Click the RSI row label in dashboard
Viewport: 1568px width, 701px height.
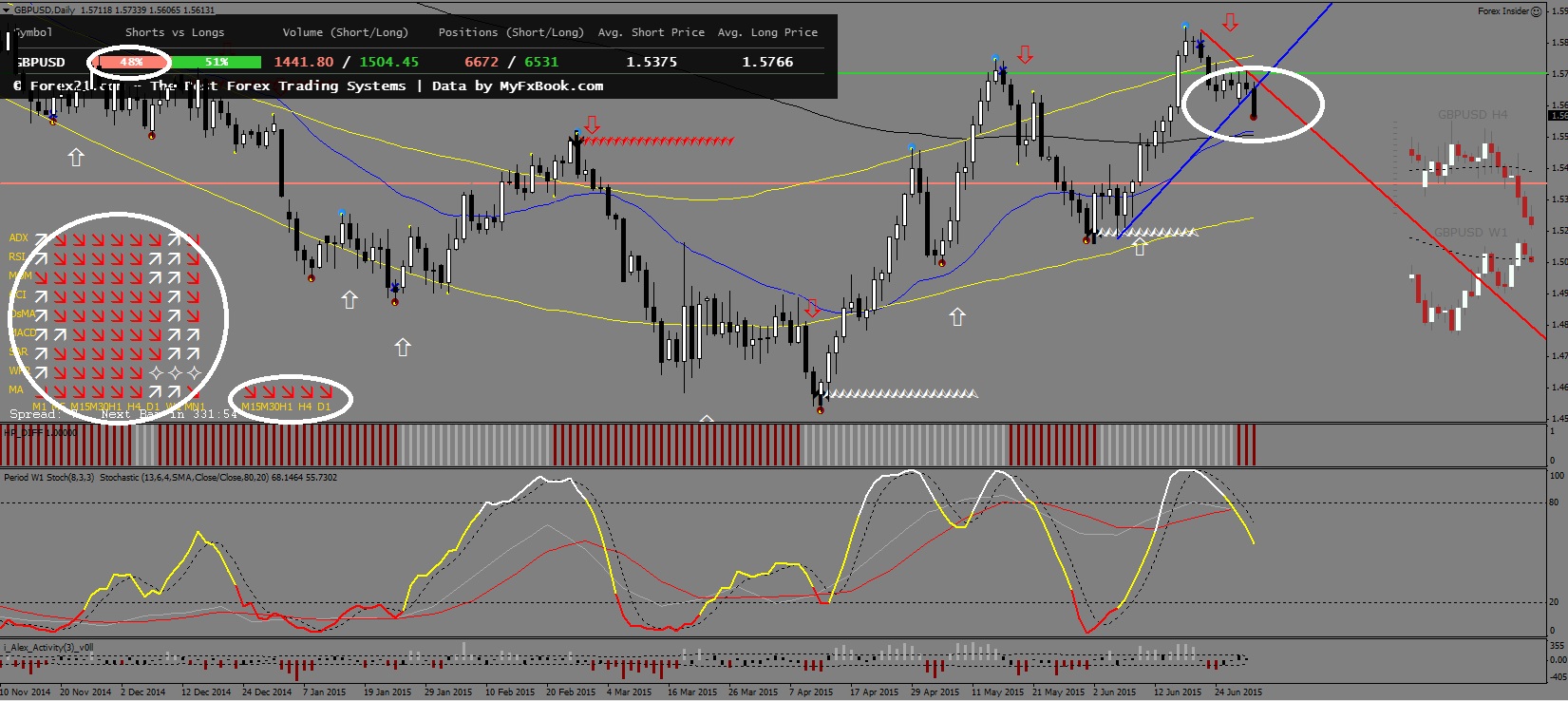point(18,256)
